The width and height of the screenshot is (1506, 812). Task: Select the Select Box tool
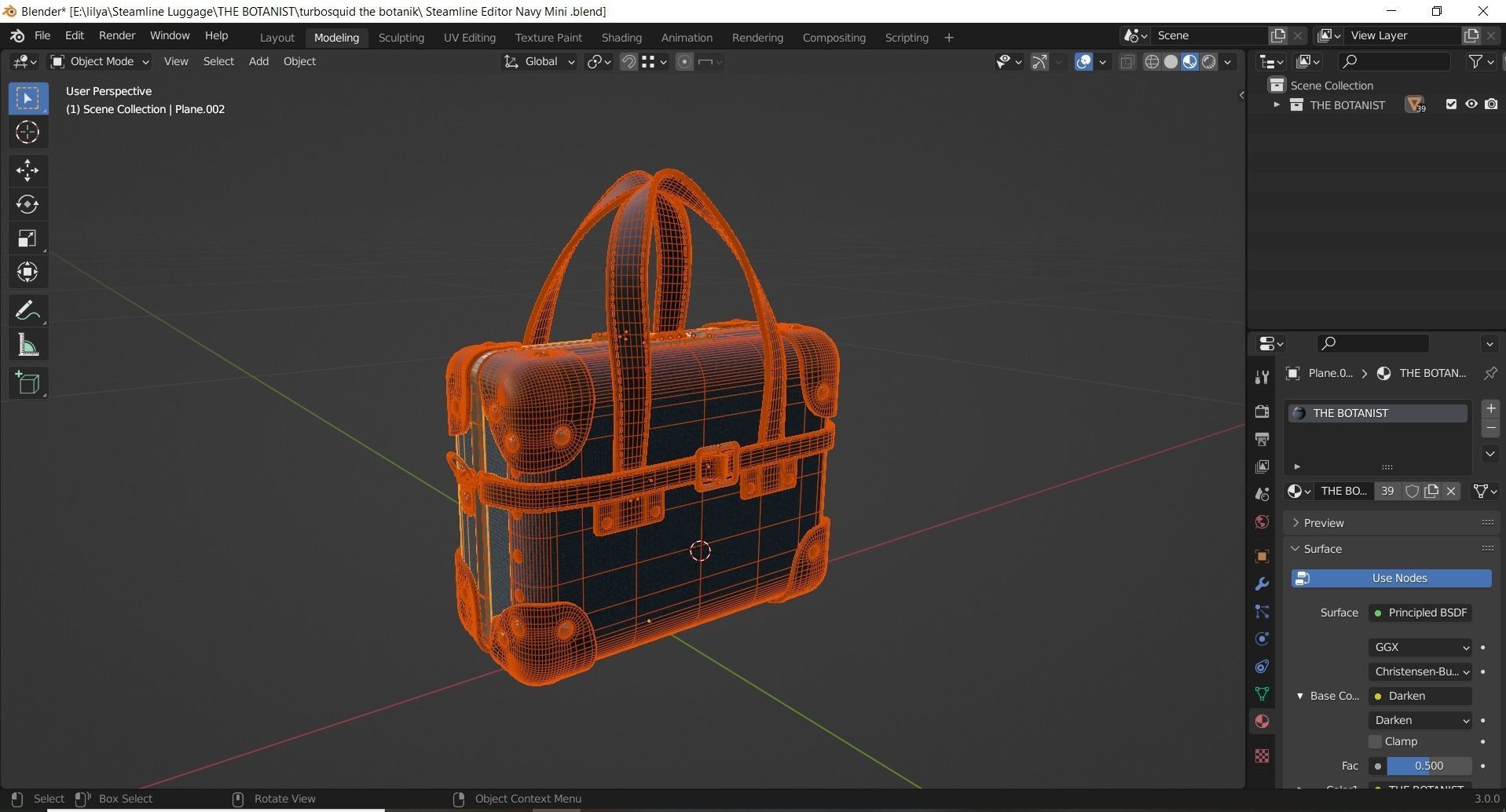[x=27, y=99]
